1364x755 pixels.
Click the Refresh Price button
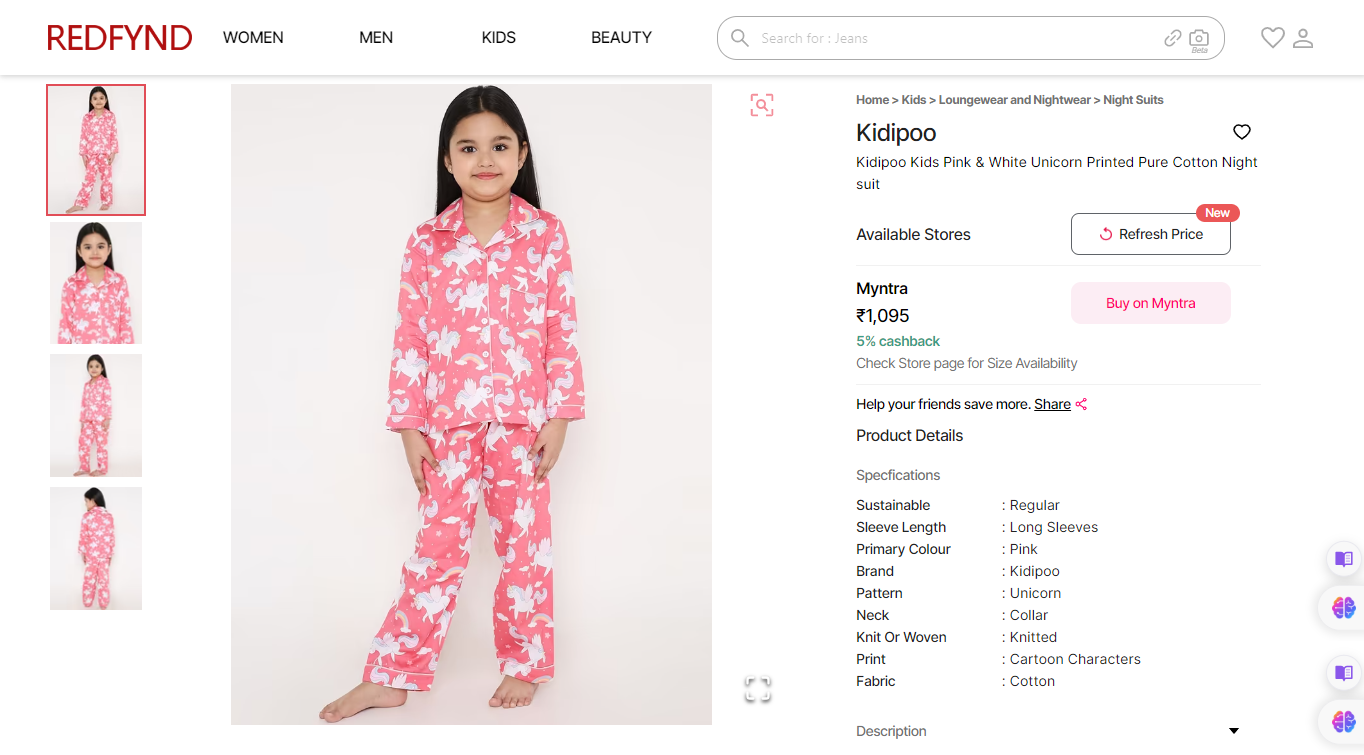tap(1150, 234)
